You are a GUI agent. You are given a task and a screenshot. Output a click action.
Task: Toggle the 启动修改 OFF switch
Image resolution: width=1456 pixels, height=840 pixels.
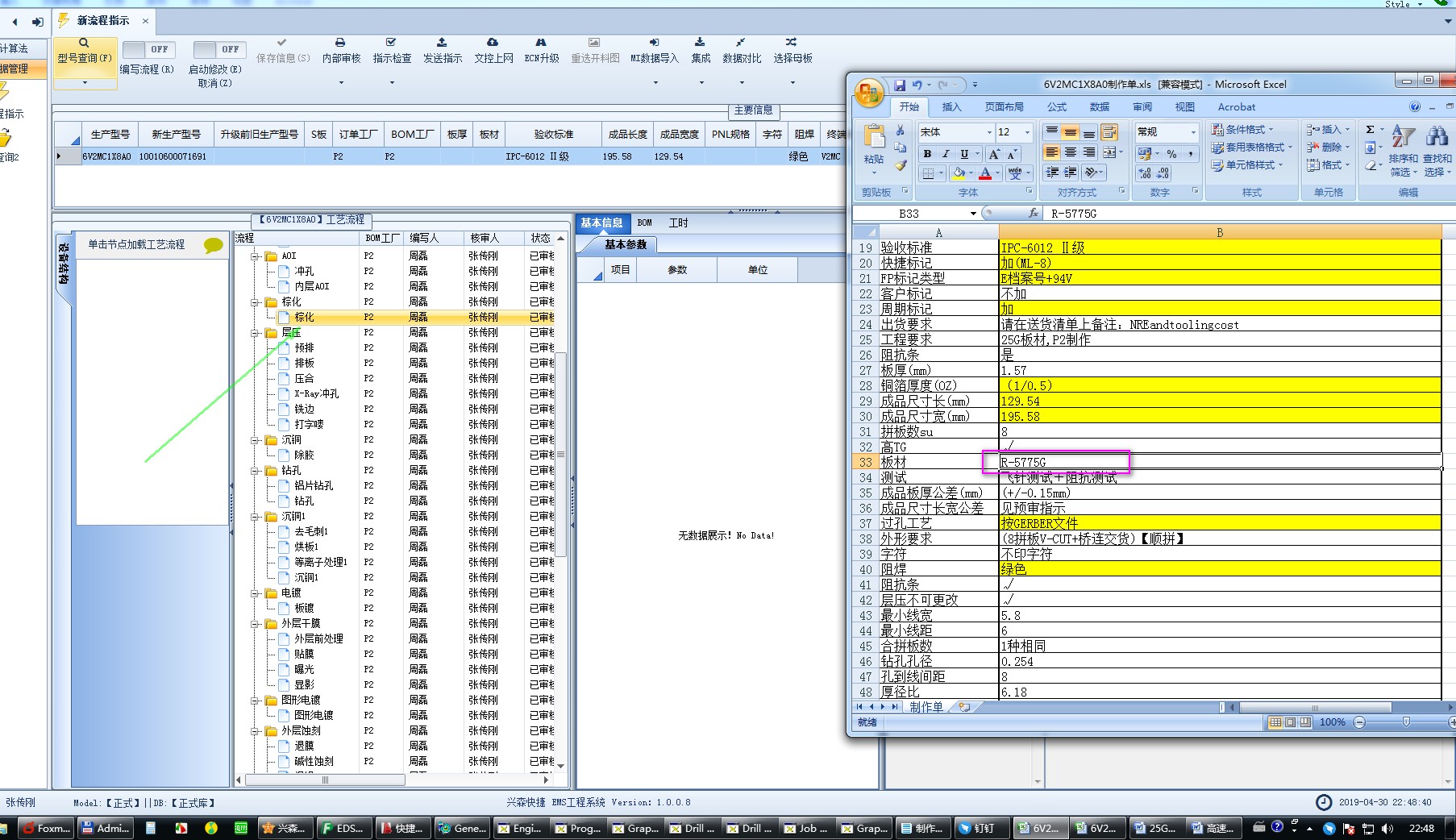pos(219,49)
